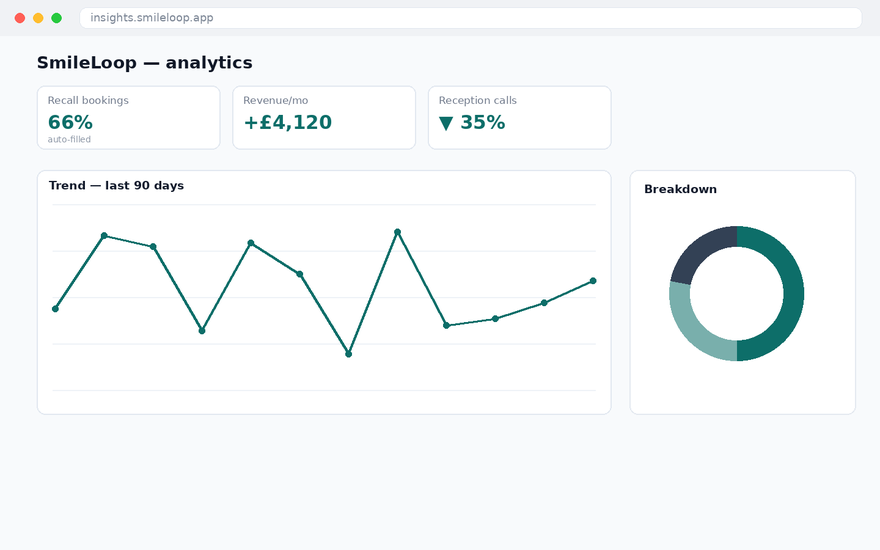Minimize the window with the yellow button
The image size is (880, 550).
[38, 18]
